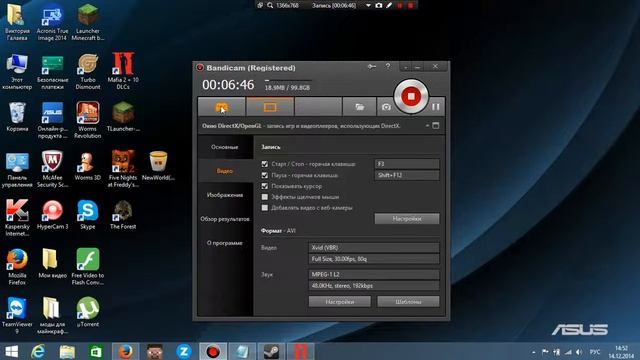Select the screen rectangle recording mode
The image size is (640, 360).
270,107
